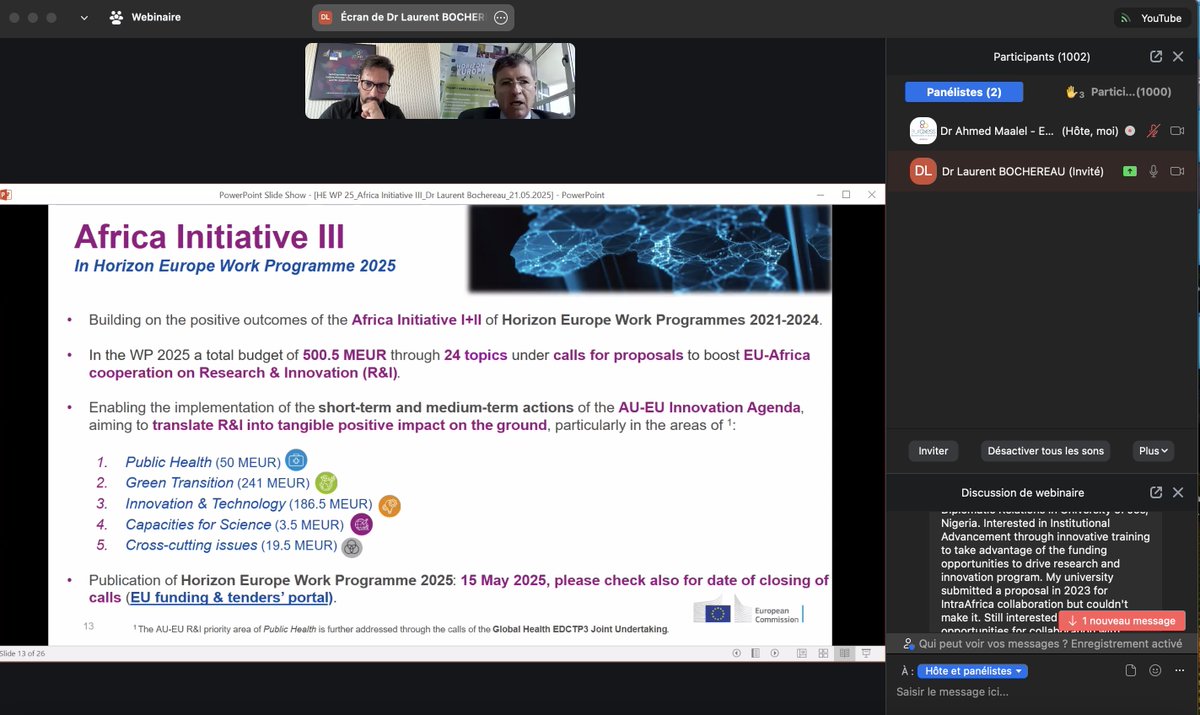This screenshot has width=1200, height=715.
Task: Switch to the Panélistes (2) tab
Action: (x=964, y=92)
